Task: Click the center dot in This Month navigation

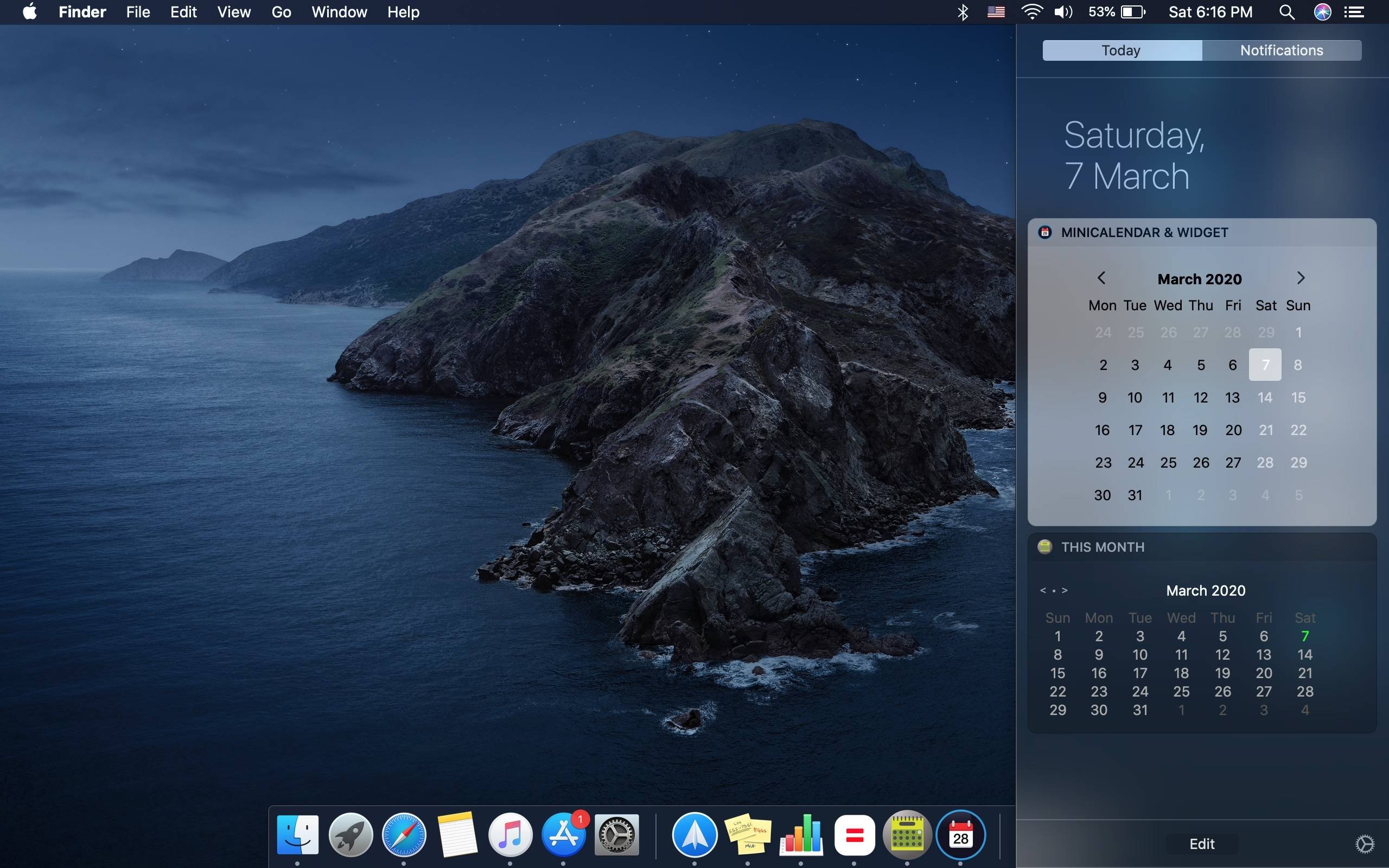Action: pyautogui.click(x=1054, y=590)
